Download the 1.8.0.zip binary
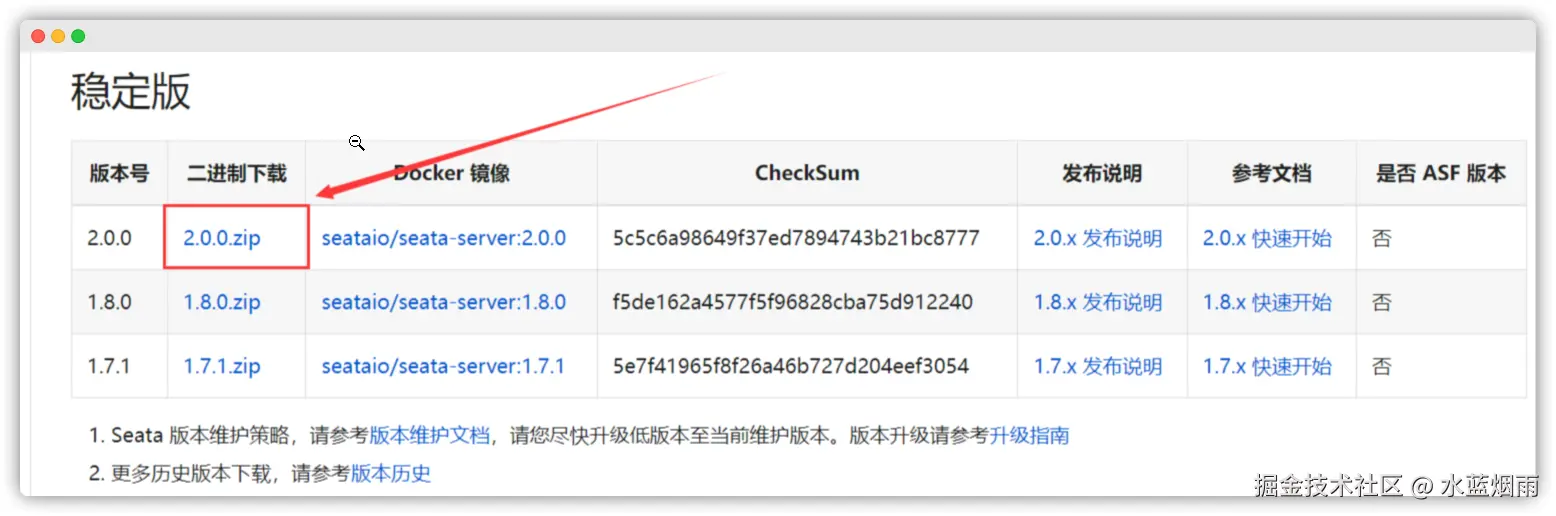The height and width of the screenshot is (516, 1556). tap(222, 302)
